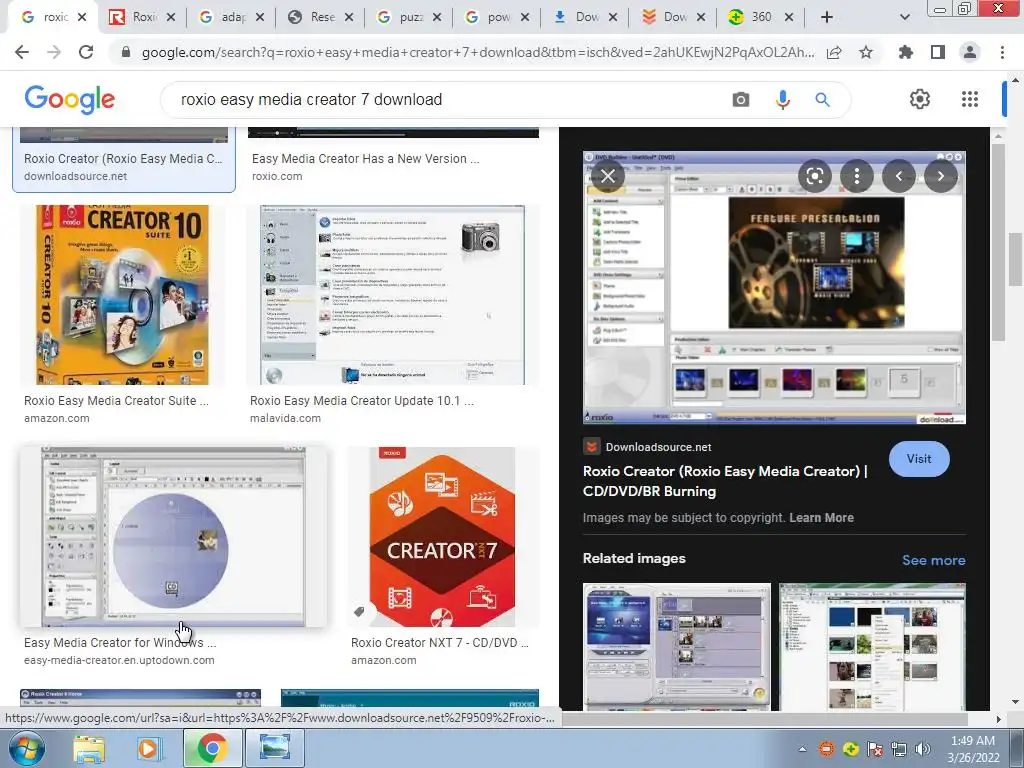Click 'See more' related images

(933, 560)
